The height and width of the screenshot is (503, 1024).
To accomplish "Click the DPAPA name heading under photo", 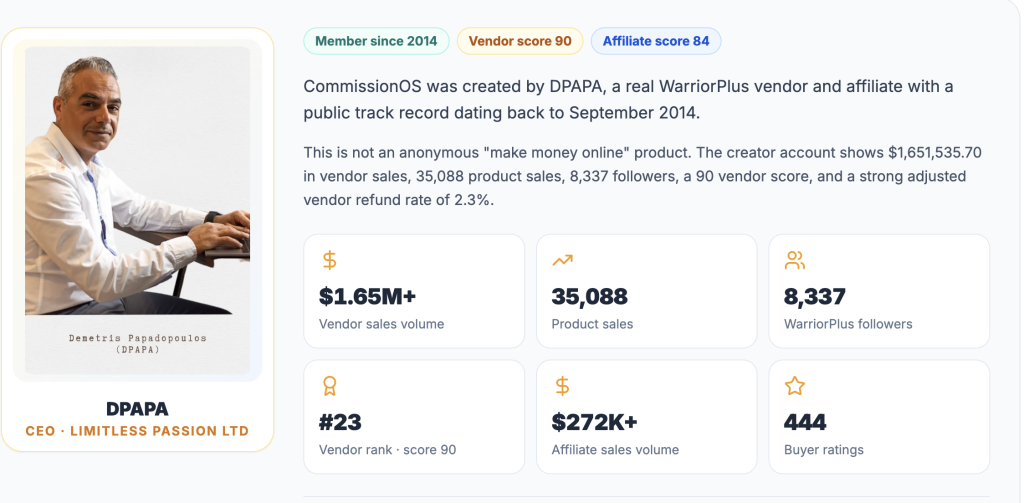I will pyautogui.click(x=137, y=409).
